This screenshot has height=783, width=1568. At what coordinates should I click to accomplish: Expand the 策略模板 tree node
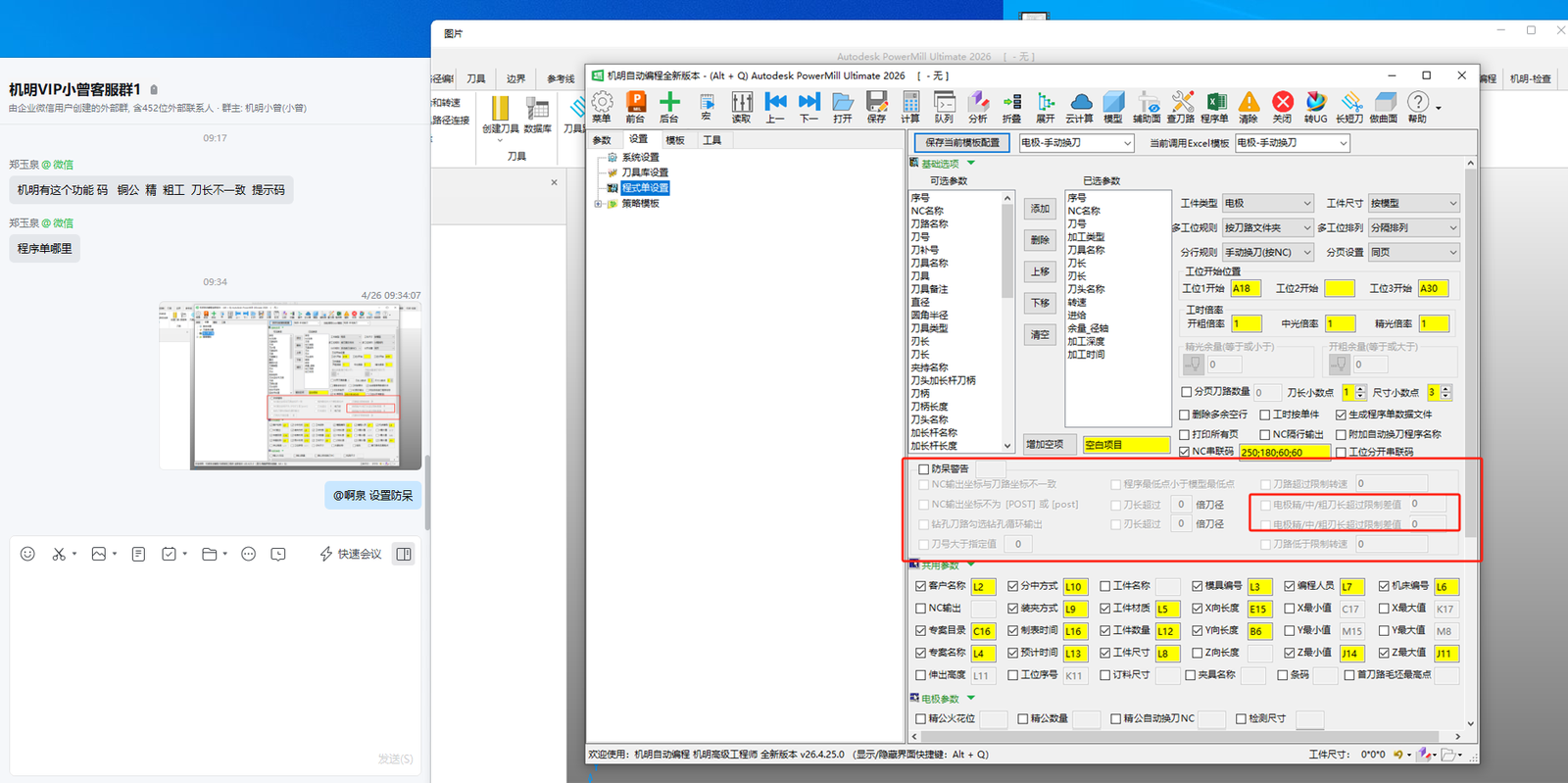(x=598, y=204)
